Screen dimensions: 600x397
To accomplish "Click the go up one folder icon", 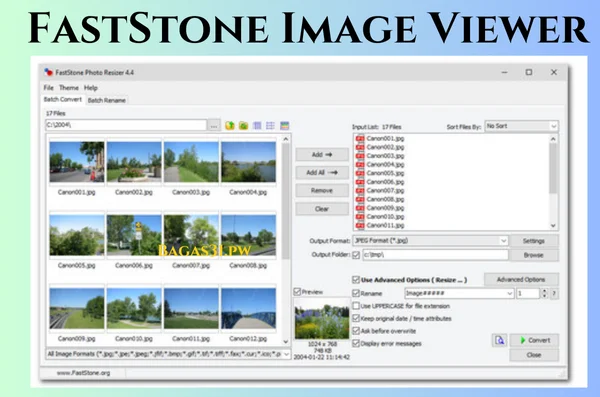I will coord(230,126).
